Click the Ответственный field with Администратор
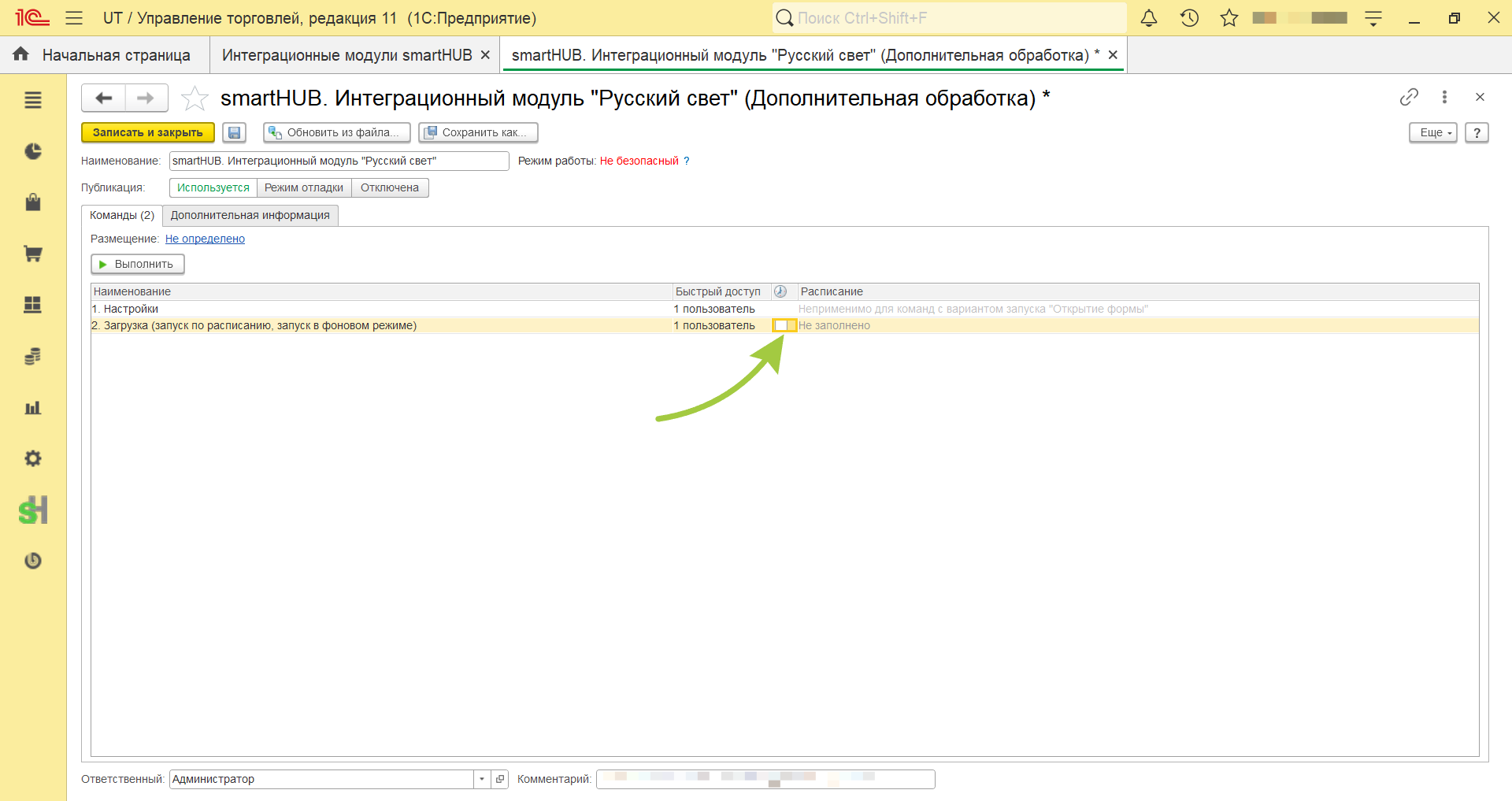The width and height of the screenshot is (1512, 801). click(321, 779)
